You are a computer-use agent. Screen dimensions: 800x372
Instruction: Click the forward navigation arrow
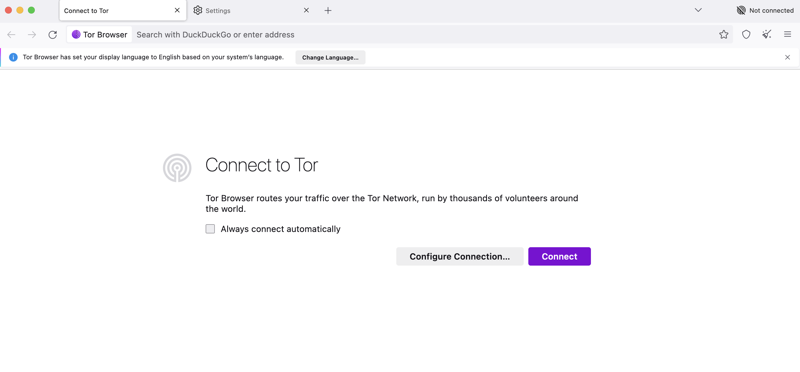[x=32, y=35]
